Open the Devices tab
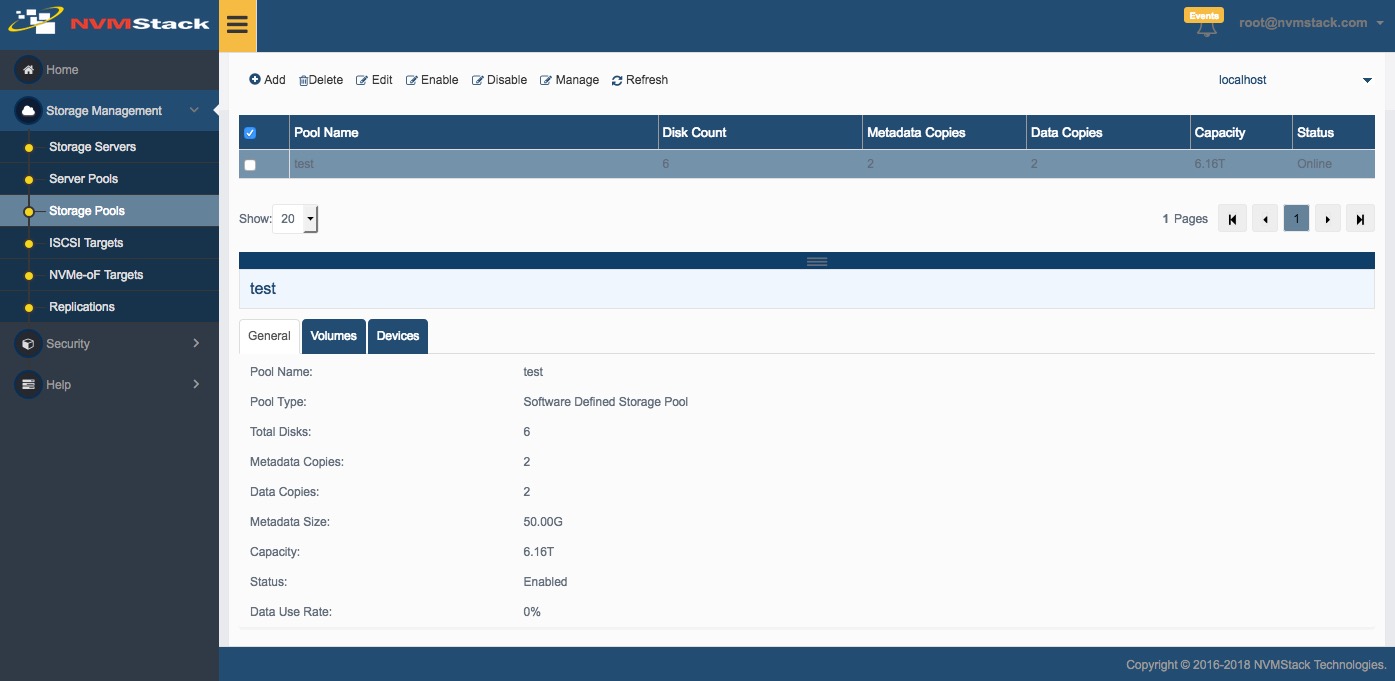 397,336
